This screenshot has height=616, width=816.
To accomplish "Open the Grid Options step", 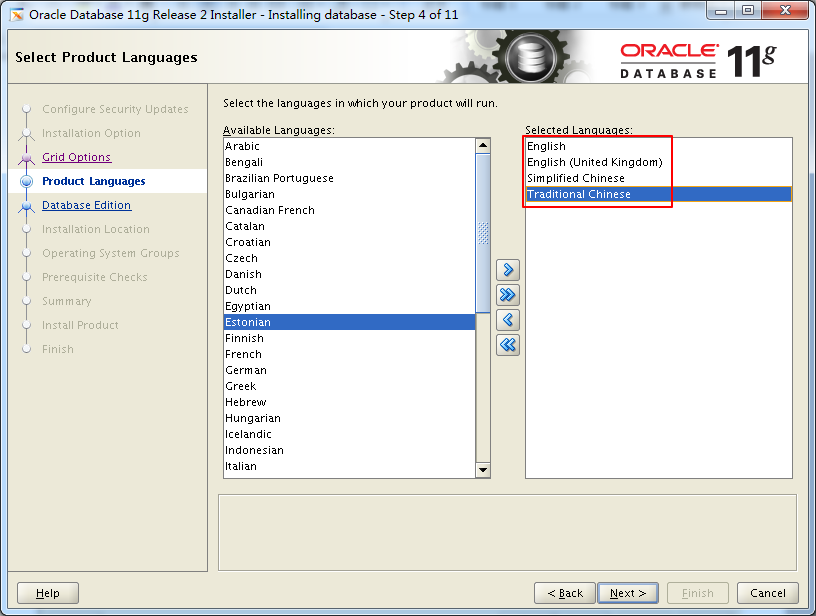I will [x=76, y=157].
